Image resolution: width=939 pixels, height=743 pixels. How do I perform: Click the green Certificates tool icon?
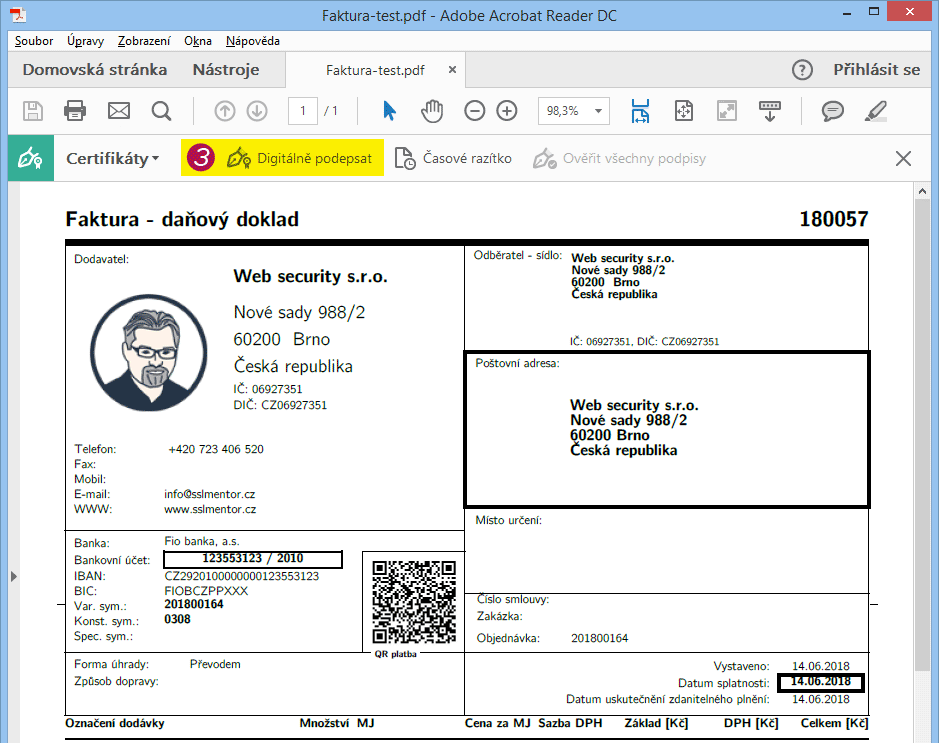31,159
